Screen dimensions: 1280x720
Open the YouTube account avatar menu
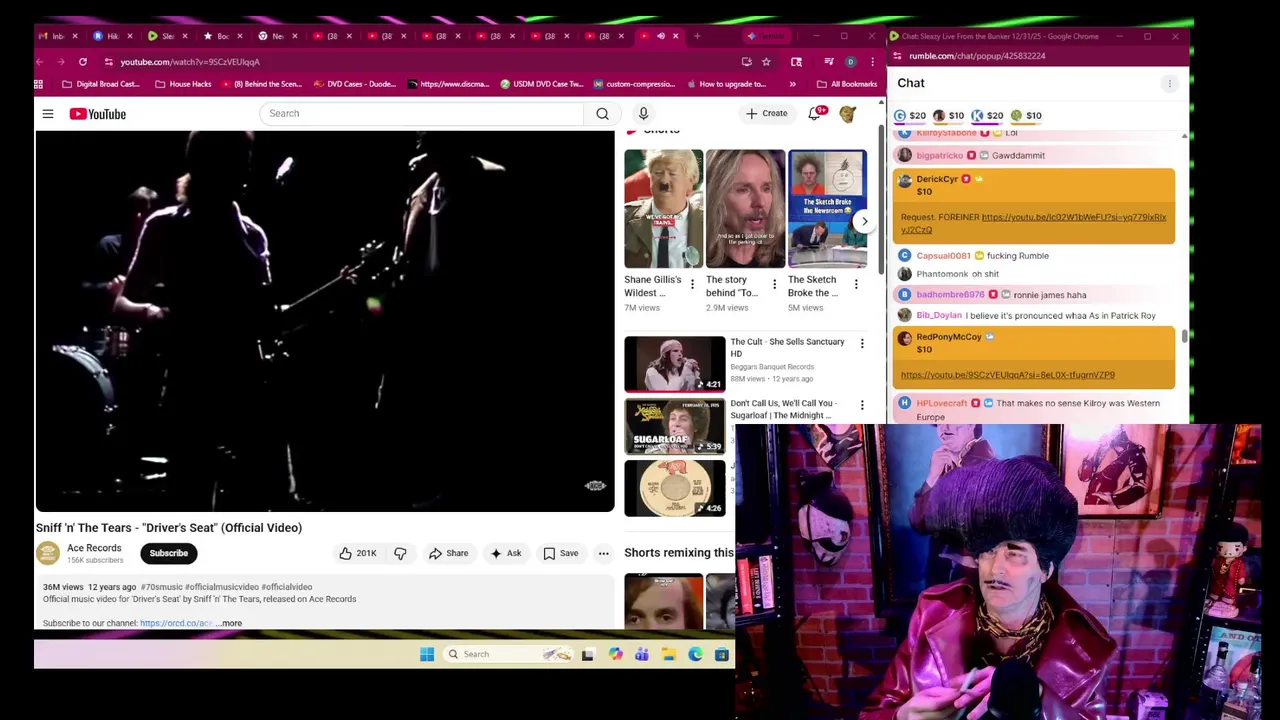(x=848, y=113)
